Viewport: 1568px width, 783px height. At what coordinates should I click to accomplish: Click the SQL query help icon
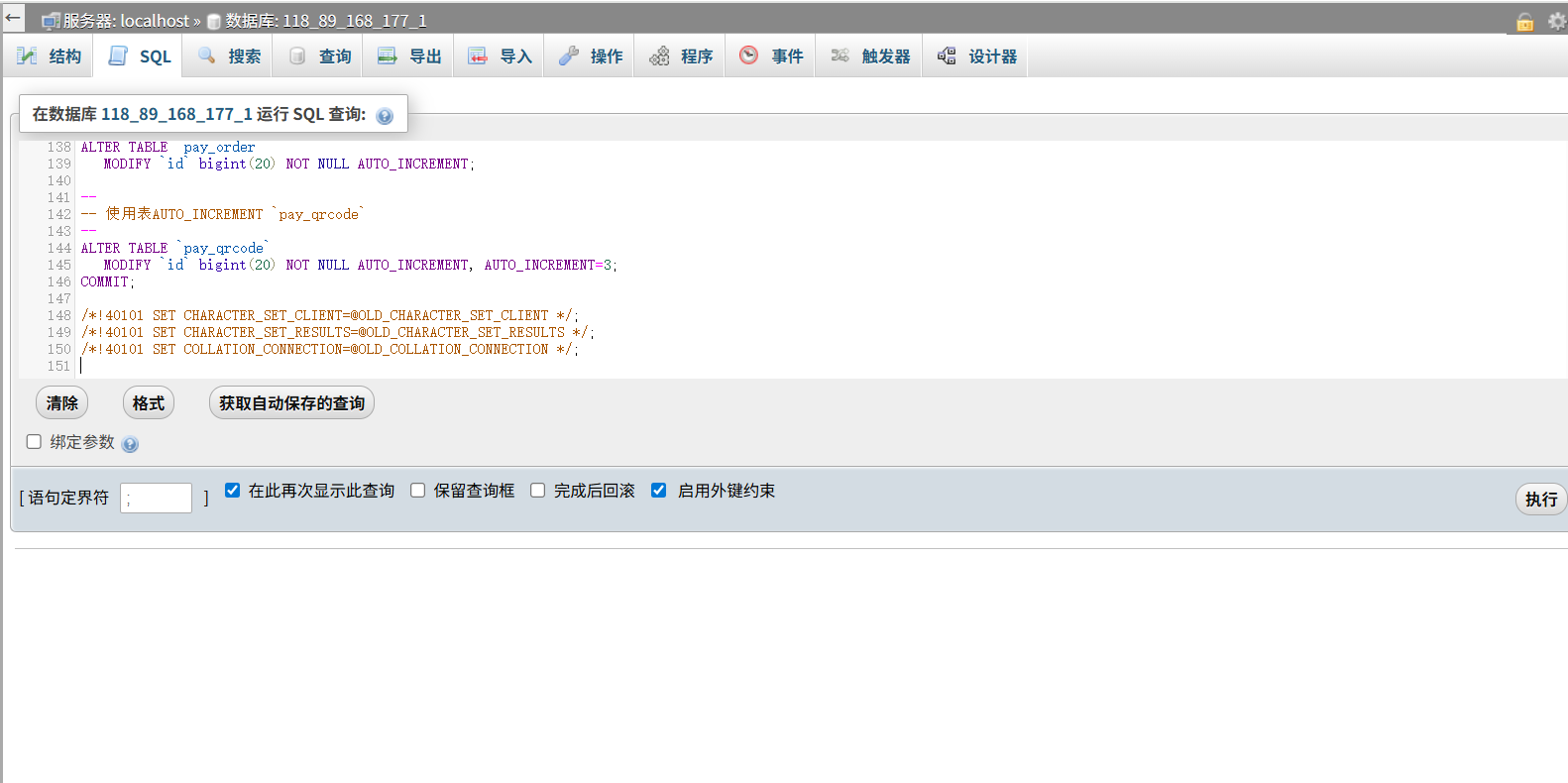point(385,116)
